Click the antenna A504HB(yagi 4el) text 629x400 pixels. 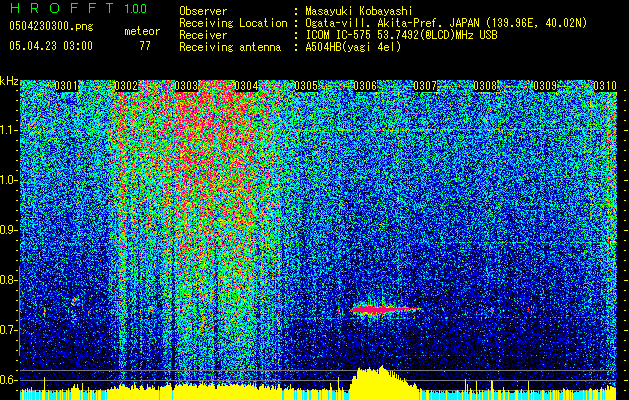(353, 47)
